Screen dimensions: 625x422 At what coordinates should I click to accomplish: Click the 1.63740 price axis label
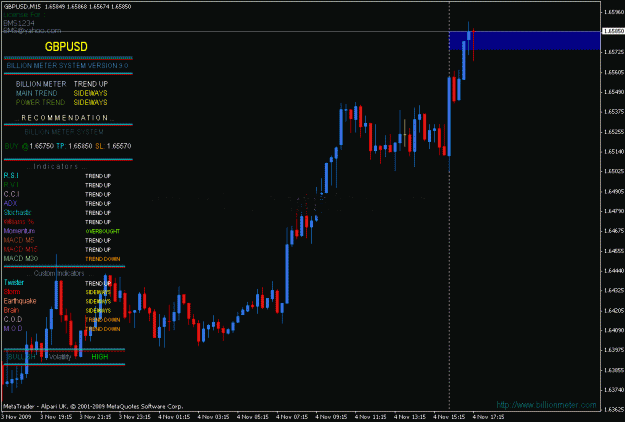[x=614, y=389]
